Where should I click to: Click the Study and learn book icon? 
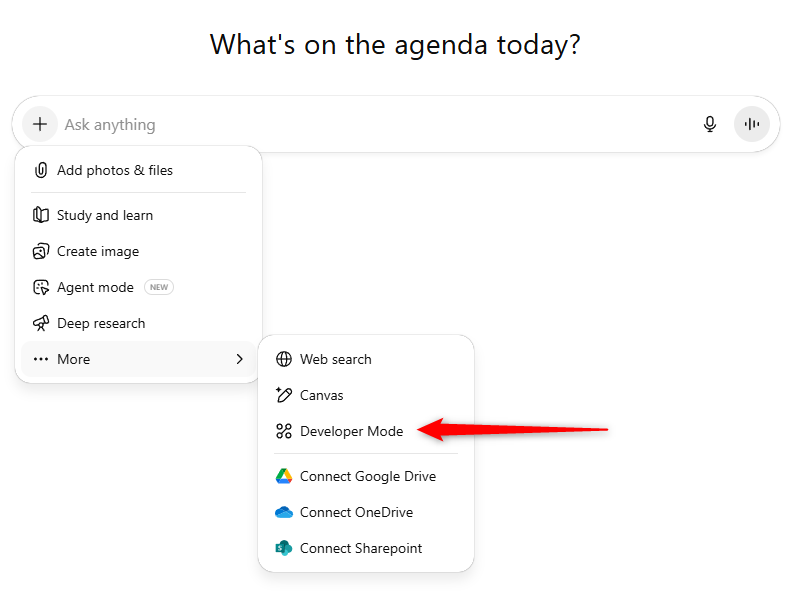coord(41,215)
